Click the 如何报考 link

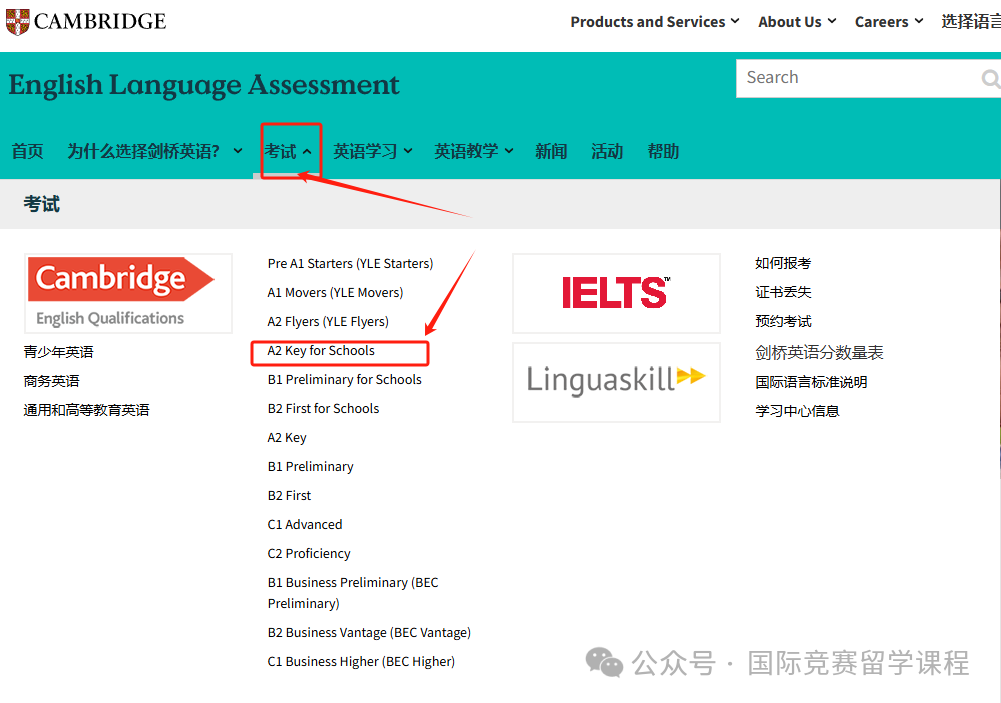click(x=783, y=264)
